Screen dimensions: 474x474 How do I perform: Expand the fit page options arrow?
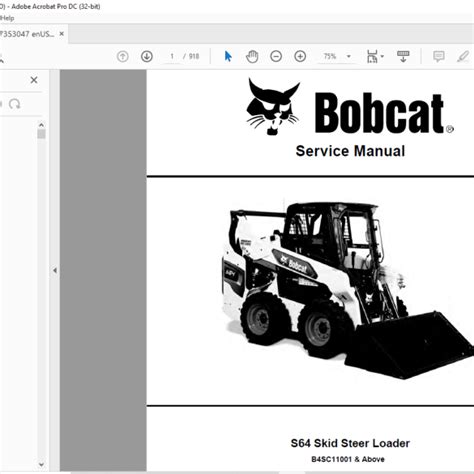click(x=382, y=56)
